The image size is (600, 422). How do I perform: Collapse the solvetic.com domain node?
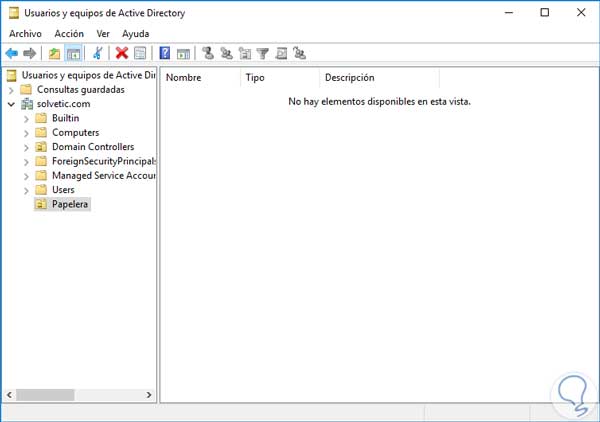(11, 104)
